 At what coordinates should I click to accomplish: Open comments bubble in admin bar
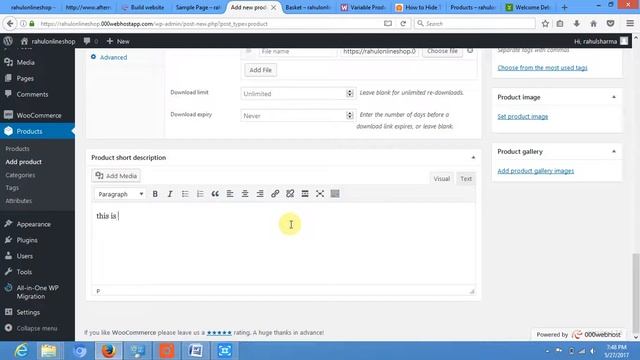click(x=90, y=41)
